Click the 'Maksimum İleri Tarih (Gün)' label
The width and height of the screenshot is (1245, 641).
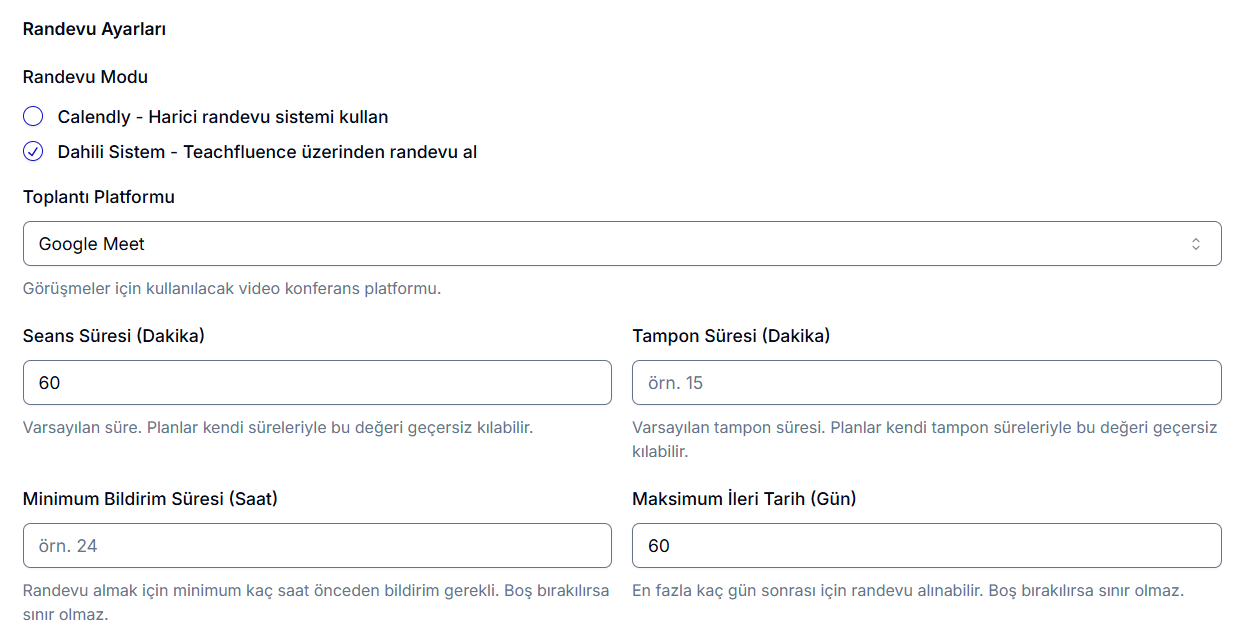point(744,499)
